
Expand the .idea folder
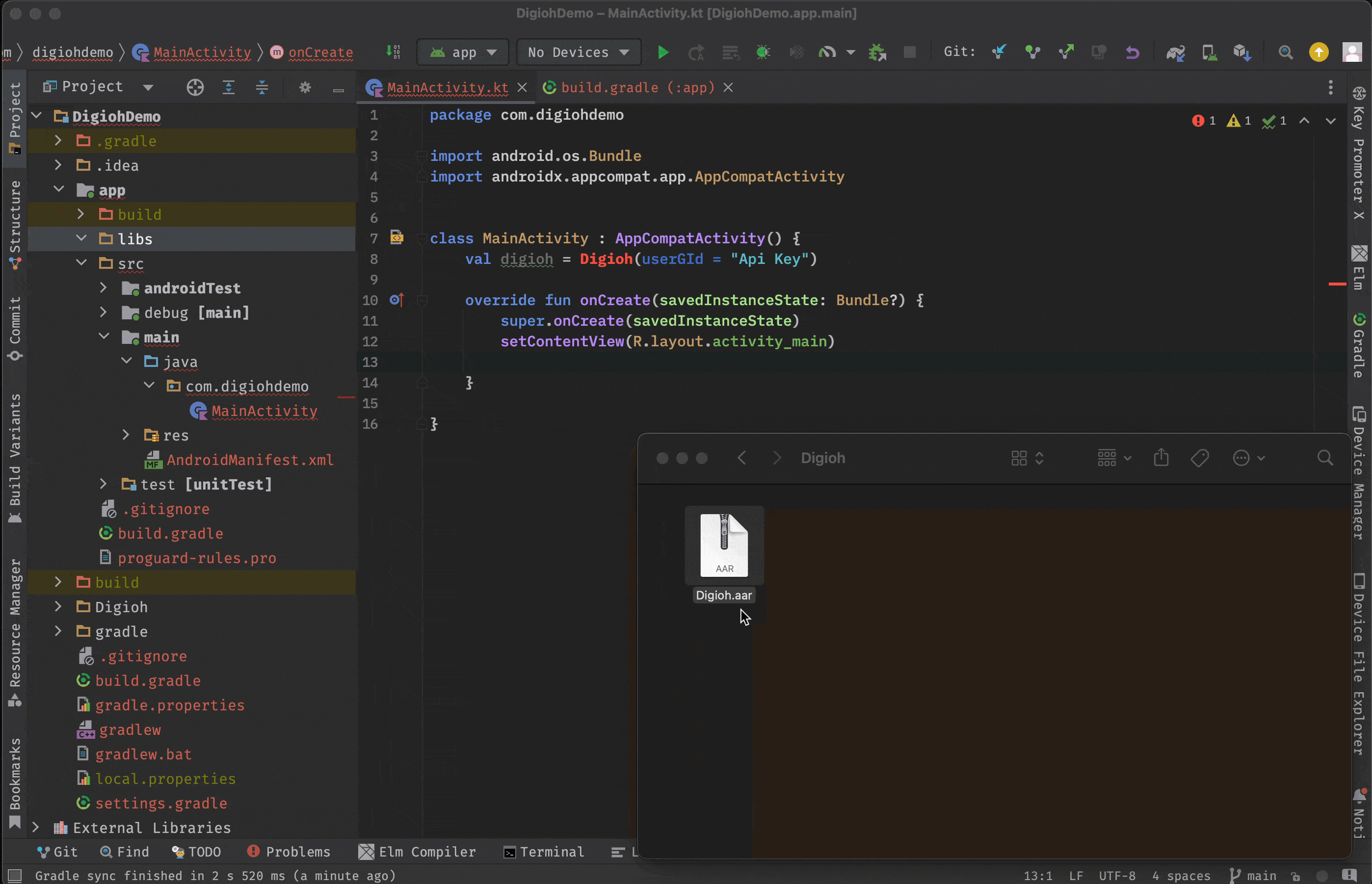pyautogui.click(x=58, y=165)
